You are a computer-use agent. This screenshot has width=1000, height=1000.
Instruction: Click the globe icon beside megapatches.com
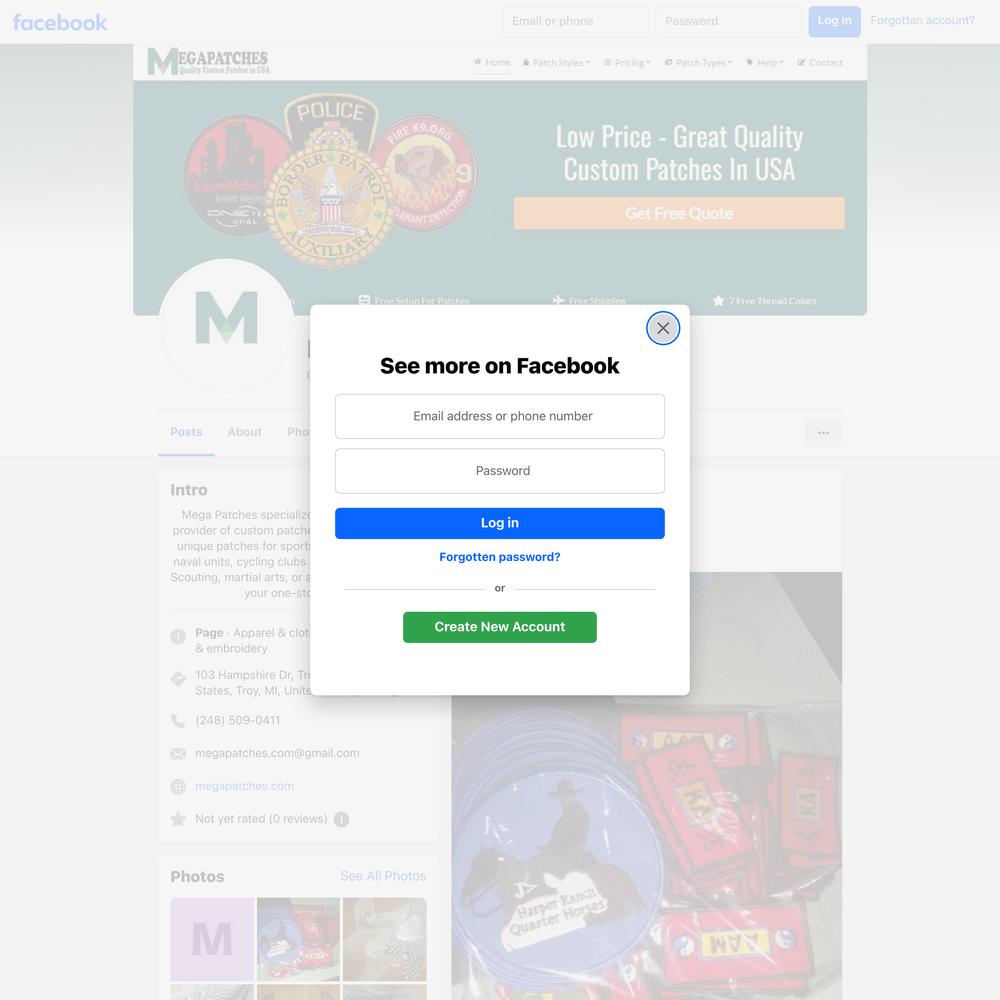pos(178,786)
